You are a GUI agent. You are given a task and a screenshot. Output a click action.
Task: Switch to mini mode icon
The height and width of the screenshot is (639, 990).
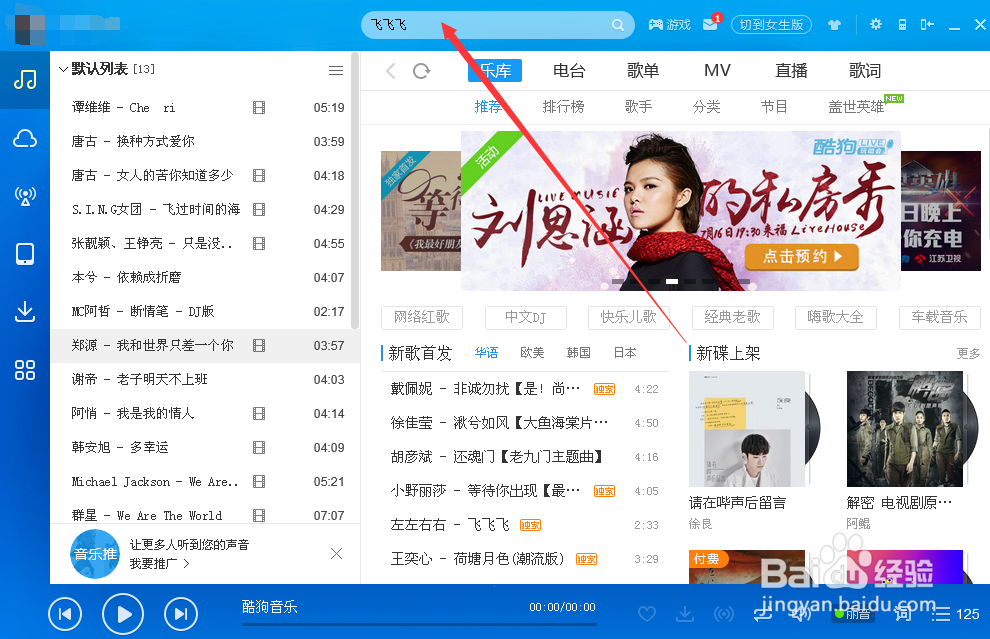927,25
